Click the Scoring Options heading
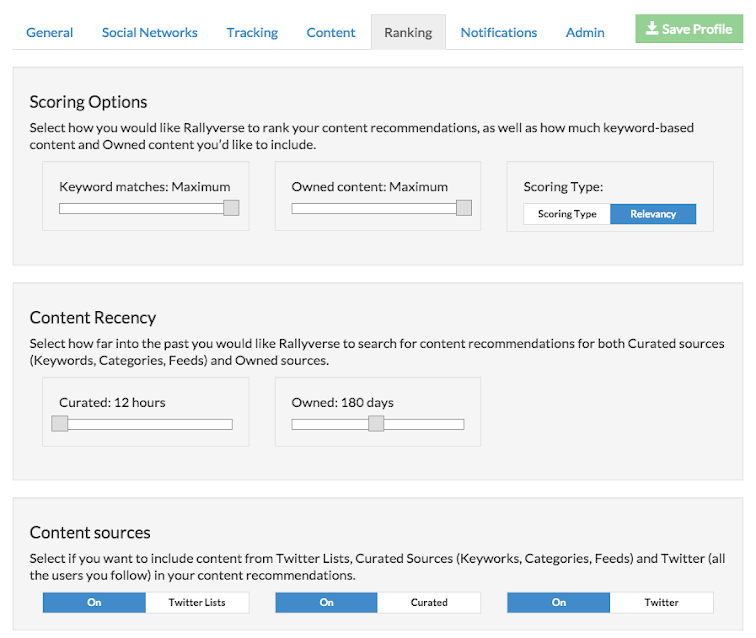The width and height of the screenshot is (756, 638). click(x=88, y=102)
